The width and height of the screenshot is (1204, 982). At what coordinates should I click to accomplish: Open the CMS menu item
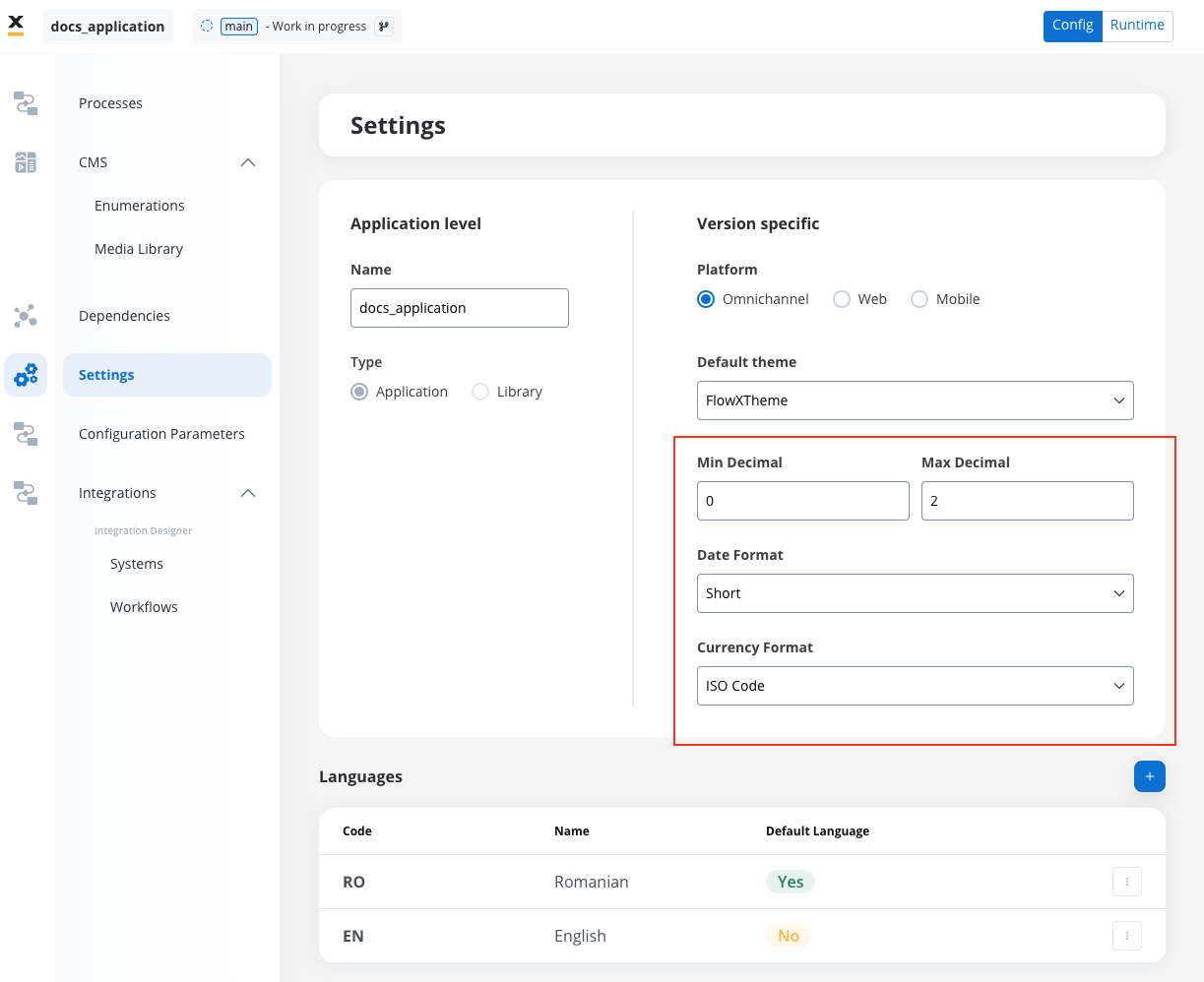(x=94, y=162)
